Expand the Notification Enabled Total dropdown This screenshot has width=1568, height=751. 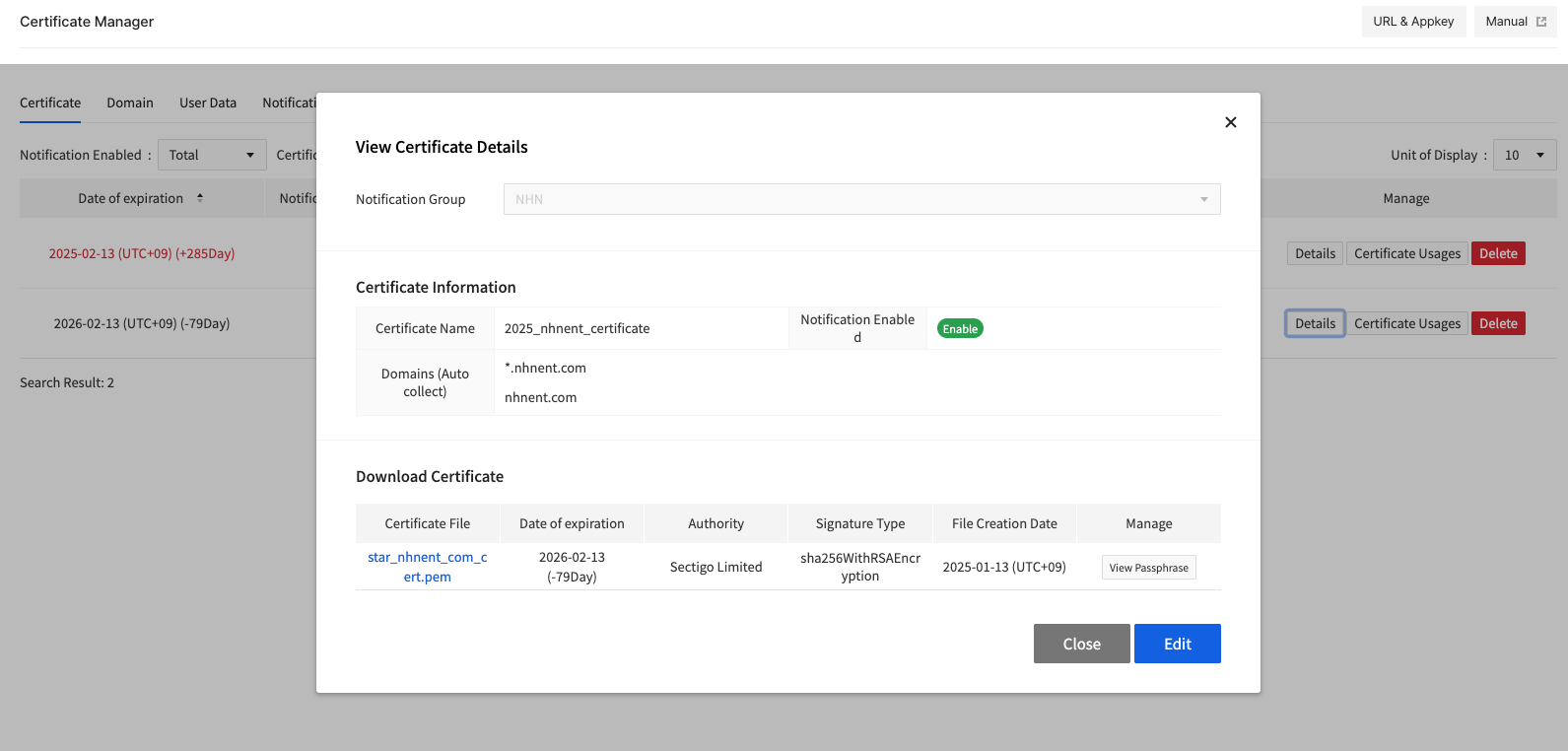click(x=212, y=155)
